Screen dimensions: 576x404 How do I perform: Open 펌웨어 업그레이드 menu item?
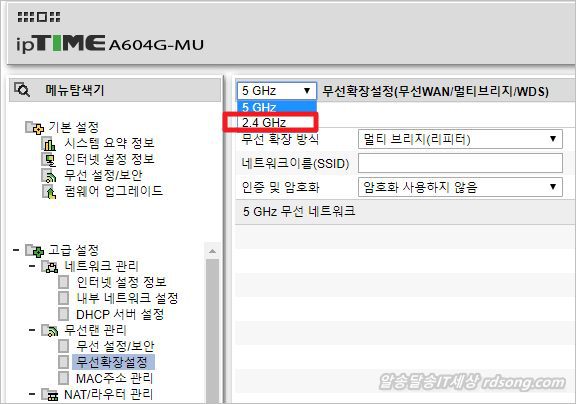click(114, 191)
